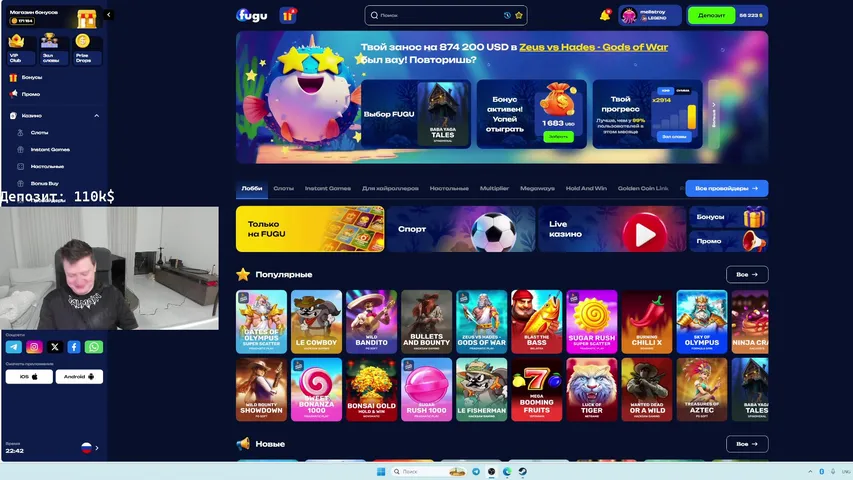Select the Megaways category tab
This screenshot has height=480, width=853.
click(x=536, y=188)
